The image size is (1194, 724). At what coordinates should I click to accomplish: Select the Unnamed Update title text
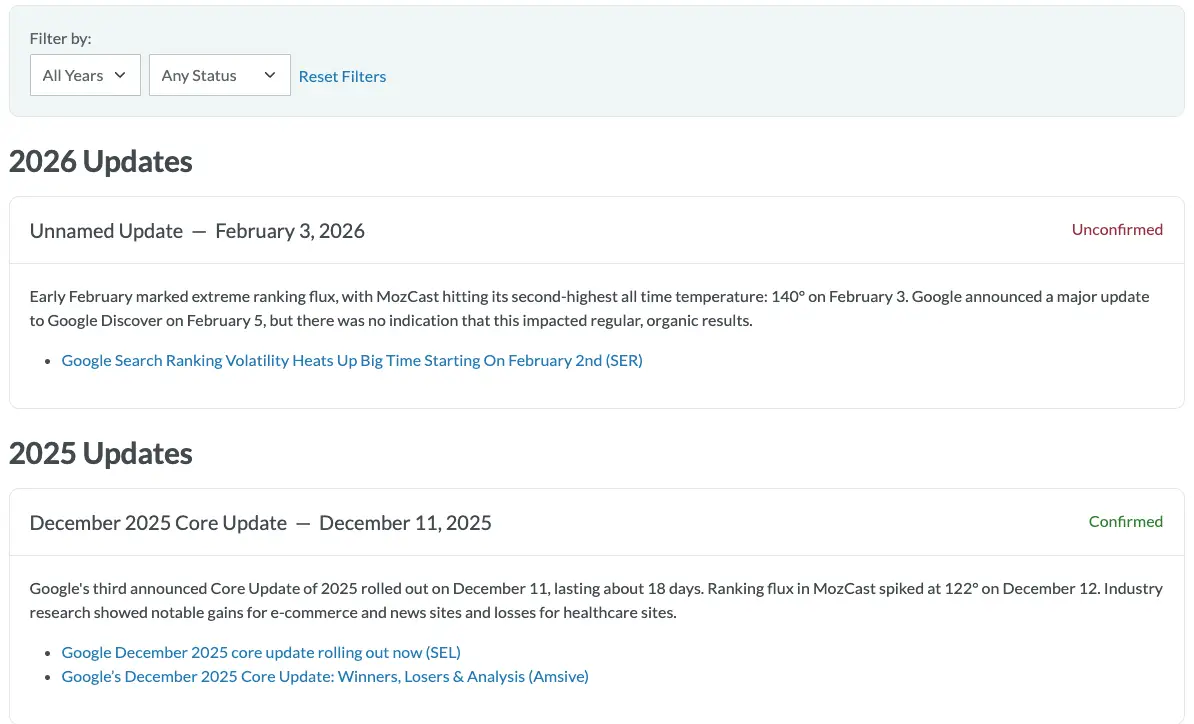coord(106,231)
